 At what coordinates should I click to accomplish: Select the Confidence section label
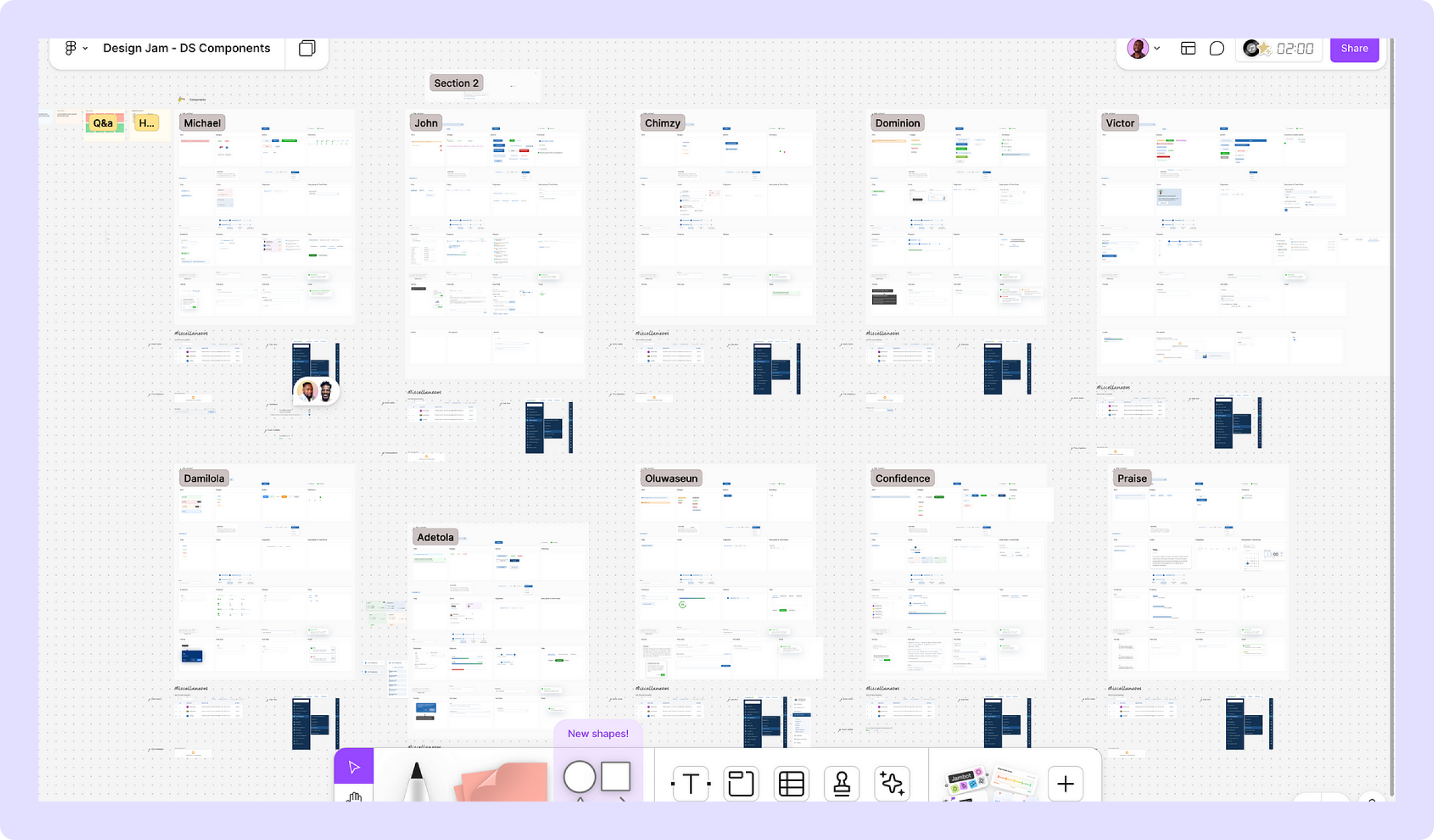[x=902, y=478]
